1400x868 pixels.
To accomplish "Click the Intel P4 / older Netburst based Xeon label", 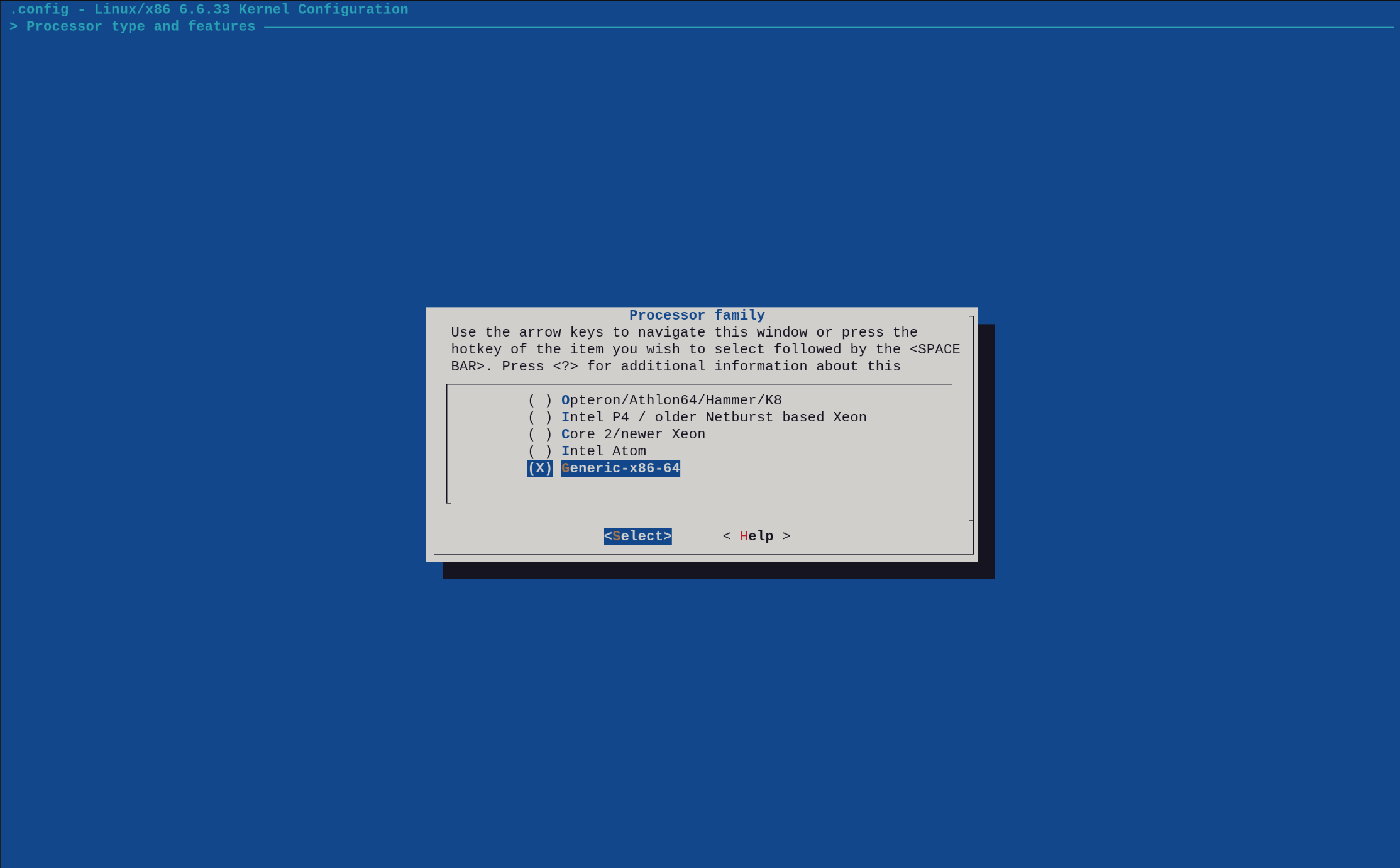I will tap(714, 417).
